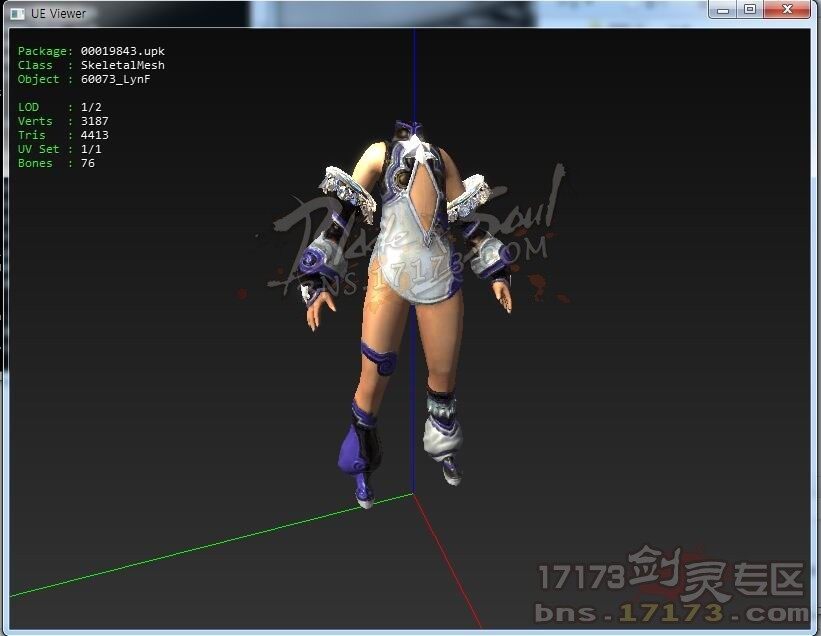This screenshot has width=821, height=636.
Task: Click the UV Set value "1/1"
Action: click(x=91, y=149)
